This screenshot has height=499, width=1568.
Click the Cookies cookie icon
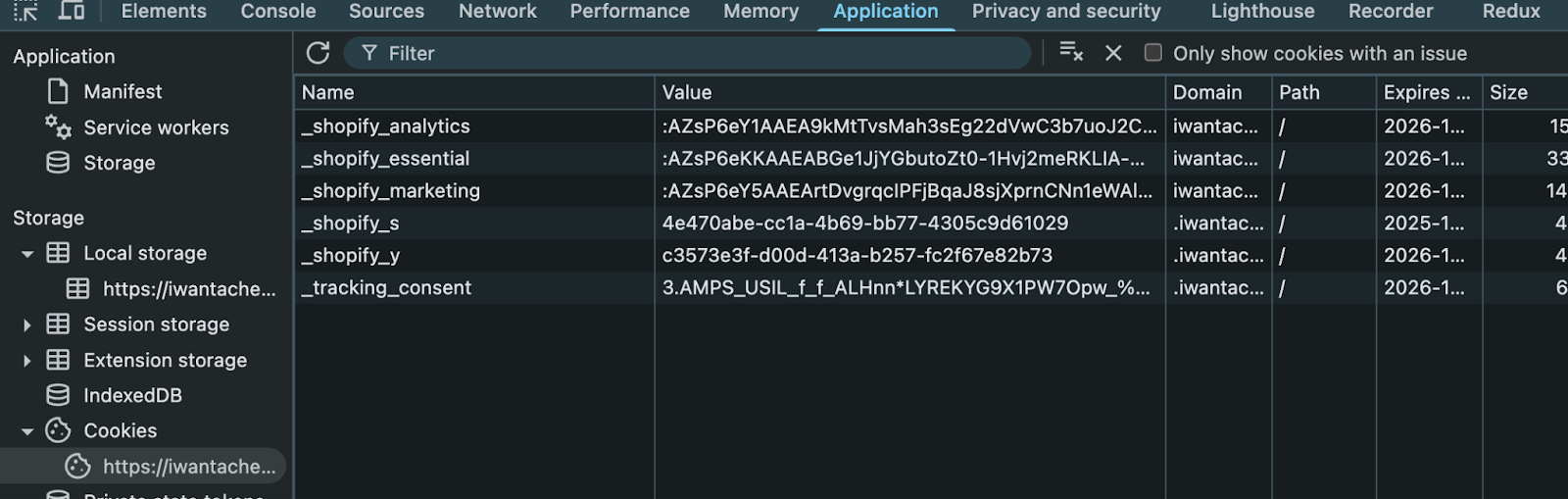tap(59, 430)
